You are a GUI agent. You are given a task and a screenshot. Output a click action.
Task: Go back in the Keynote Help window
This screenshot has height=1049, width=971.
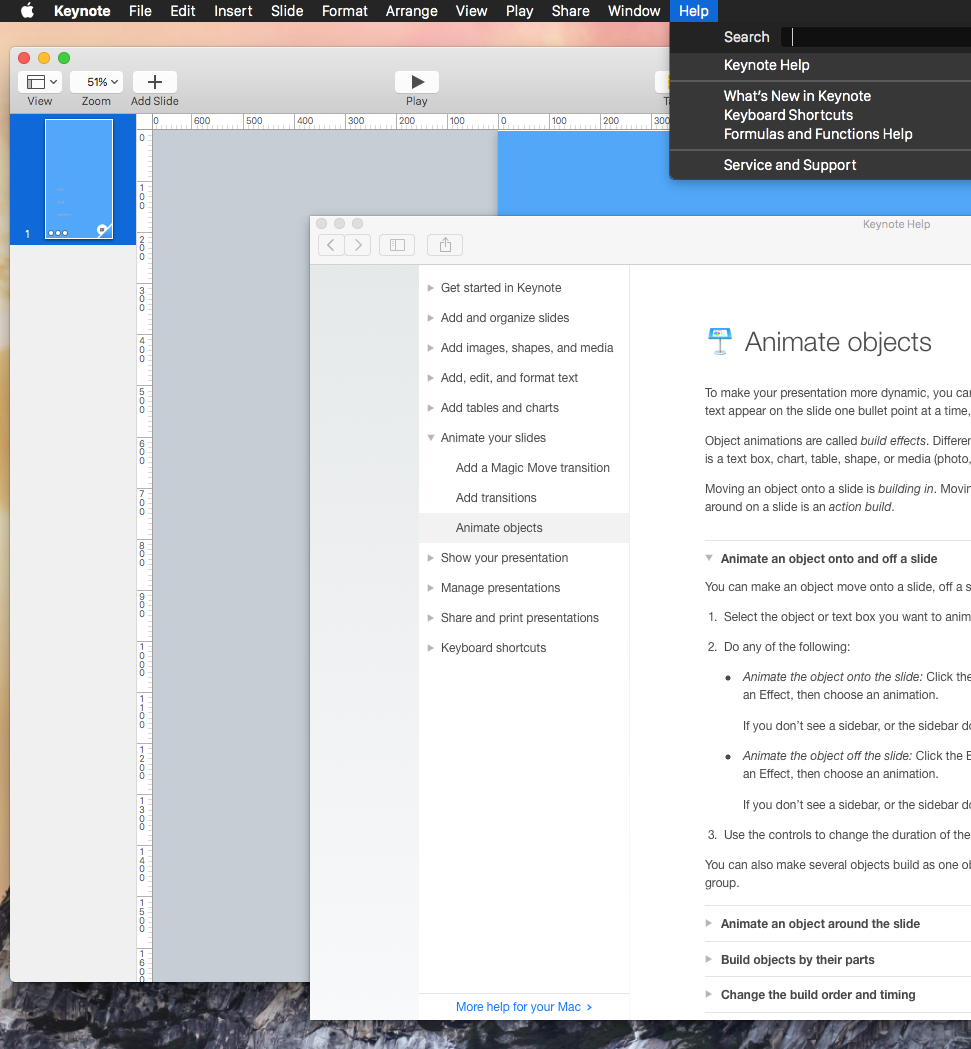(331, 245)
